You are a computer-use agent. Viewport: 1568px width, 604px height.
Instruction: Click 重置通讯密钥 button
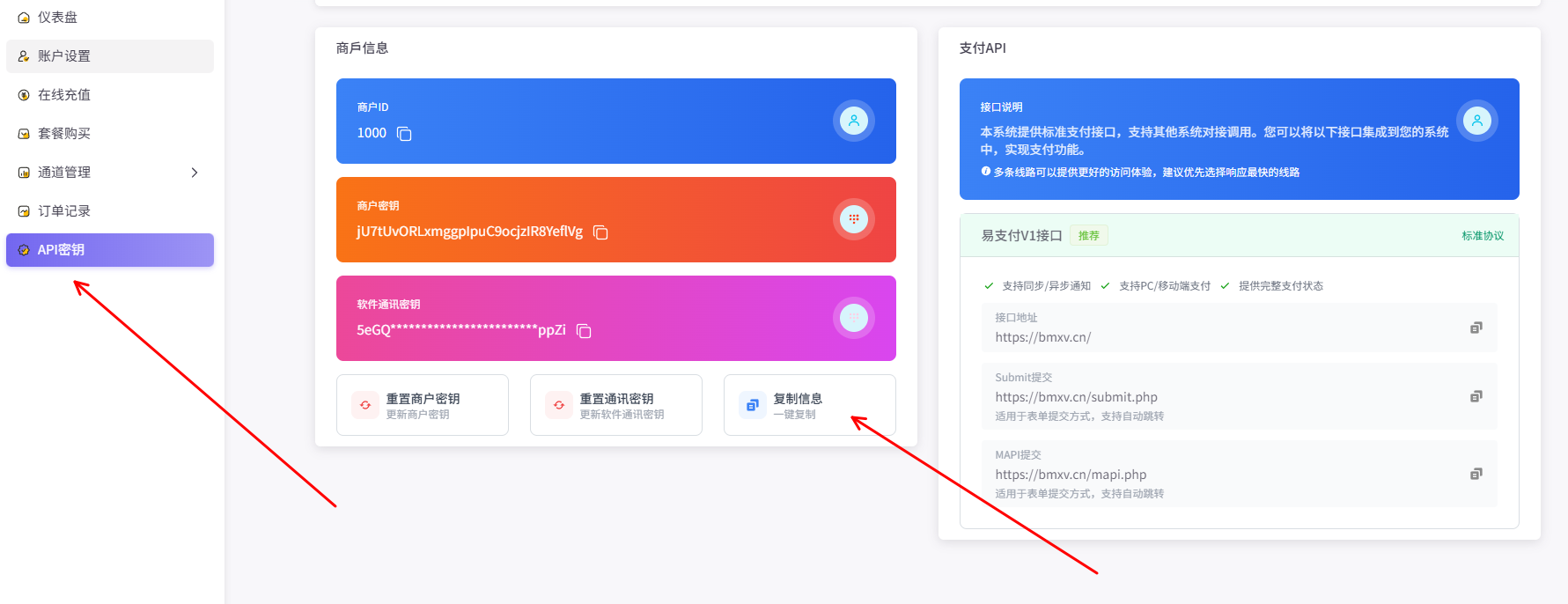[x=616, y=405]
